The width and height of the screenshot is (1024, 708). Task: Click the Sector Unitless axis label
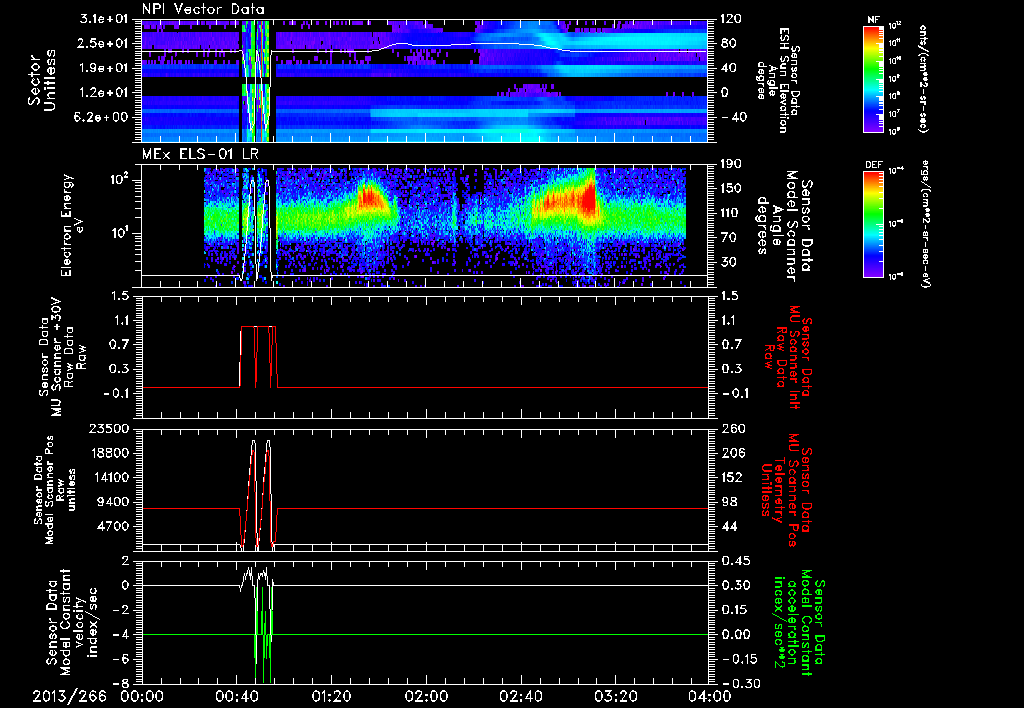42,80
